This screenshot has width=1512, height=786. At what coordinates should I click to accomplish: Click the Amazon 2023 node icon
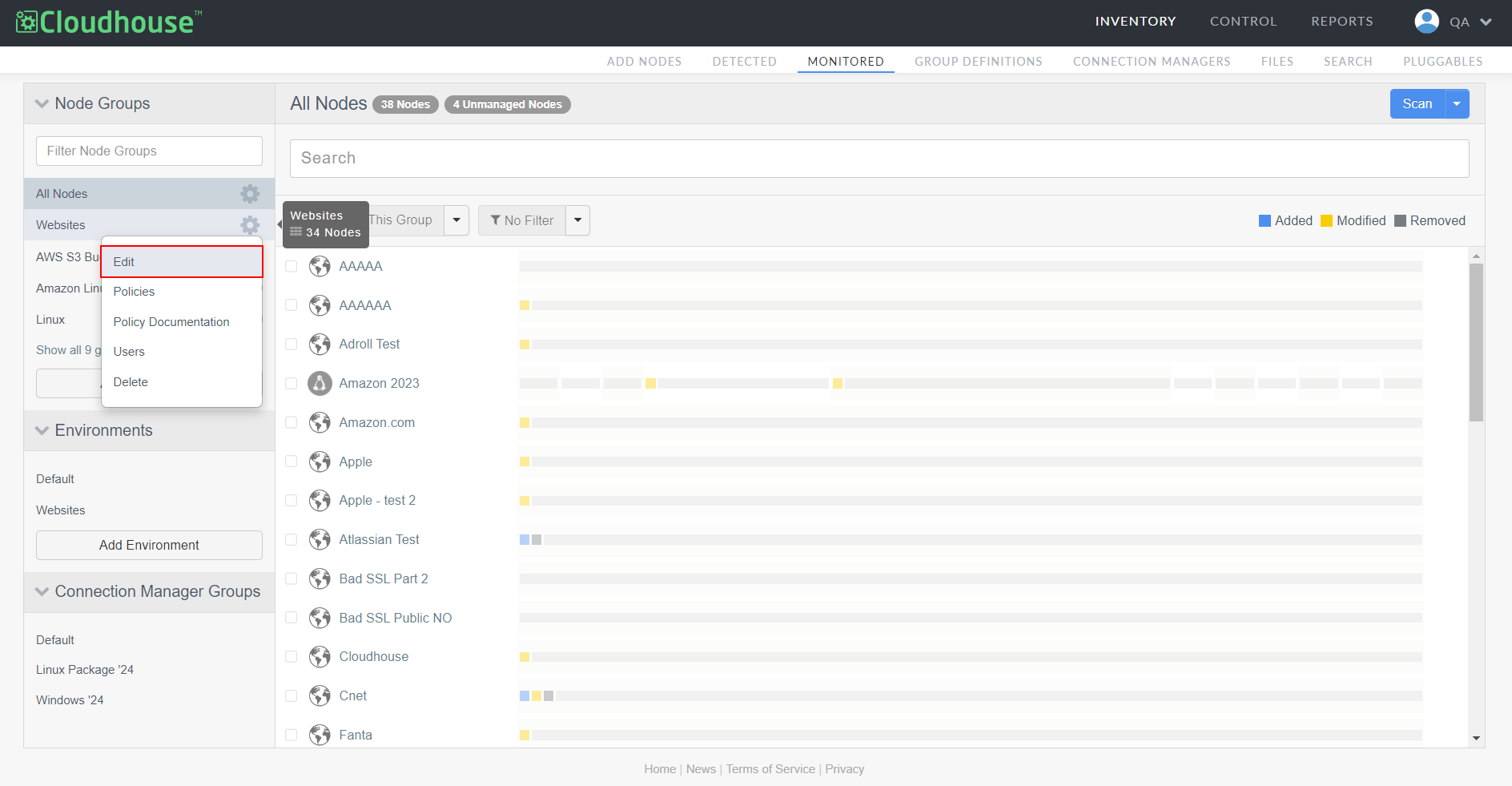pyautogui.click(x=320, y=383)
